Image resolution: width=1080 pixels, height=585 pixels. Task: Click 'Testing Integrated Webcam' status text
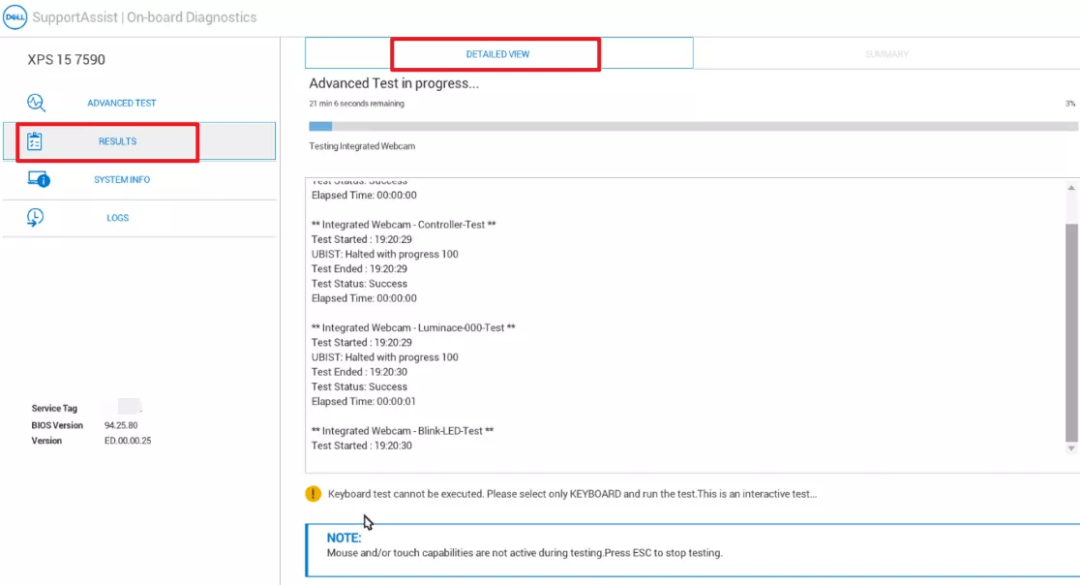[362, 146]
